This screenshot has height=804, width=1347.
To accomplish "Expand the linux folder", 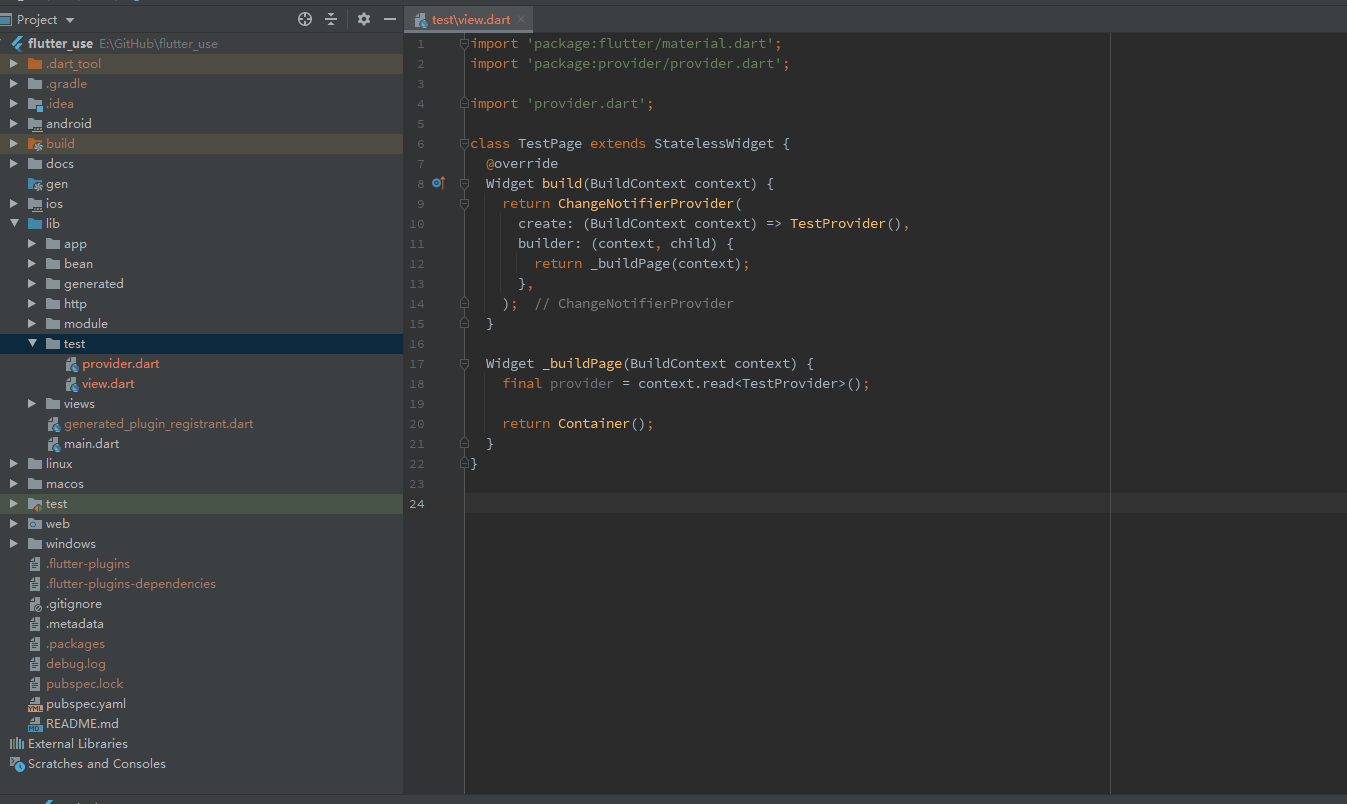I will pyautogui.click(x=14, y=464).
